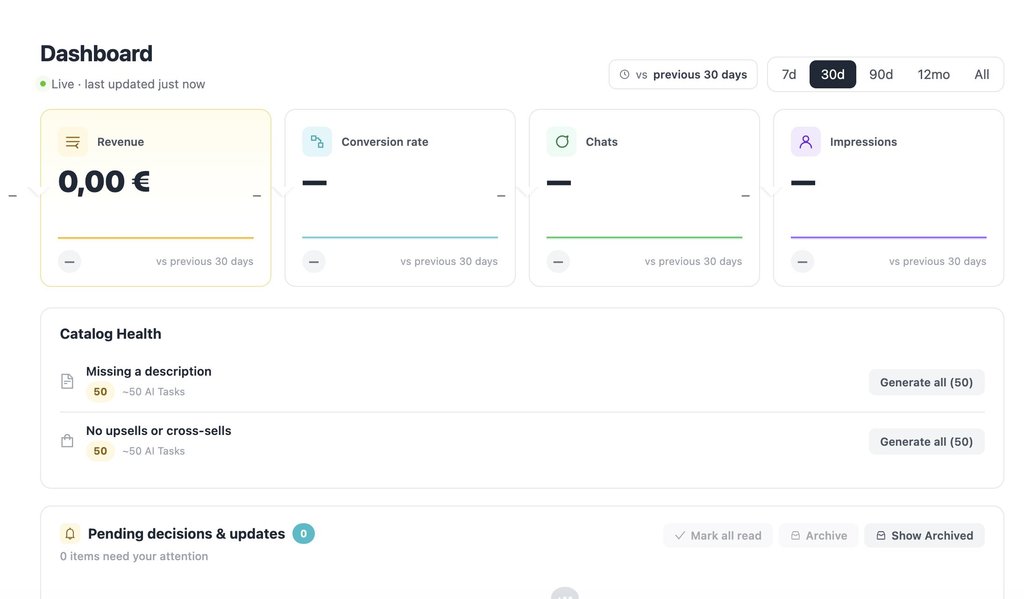This screenshot has width=1024, height=599.
Task: Click the Pending decisions & updates heading
Action: click(x=186, y=534)
